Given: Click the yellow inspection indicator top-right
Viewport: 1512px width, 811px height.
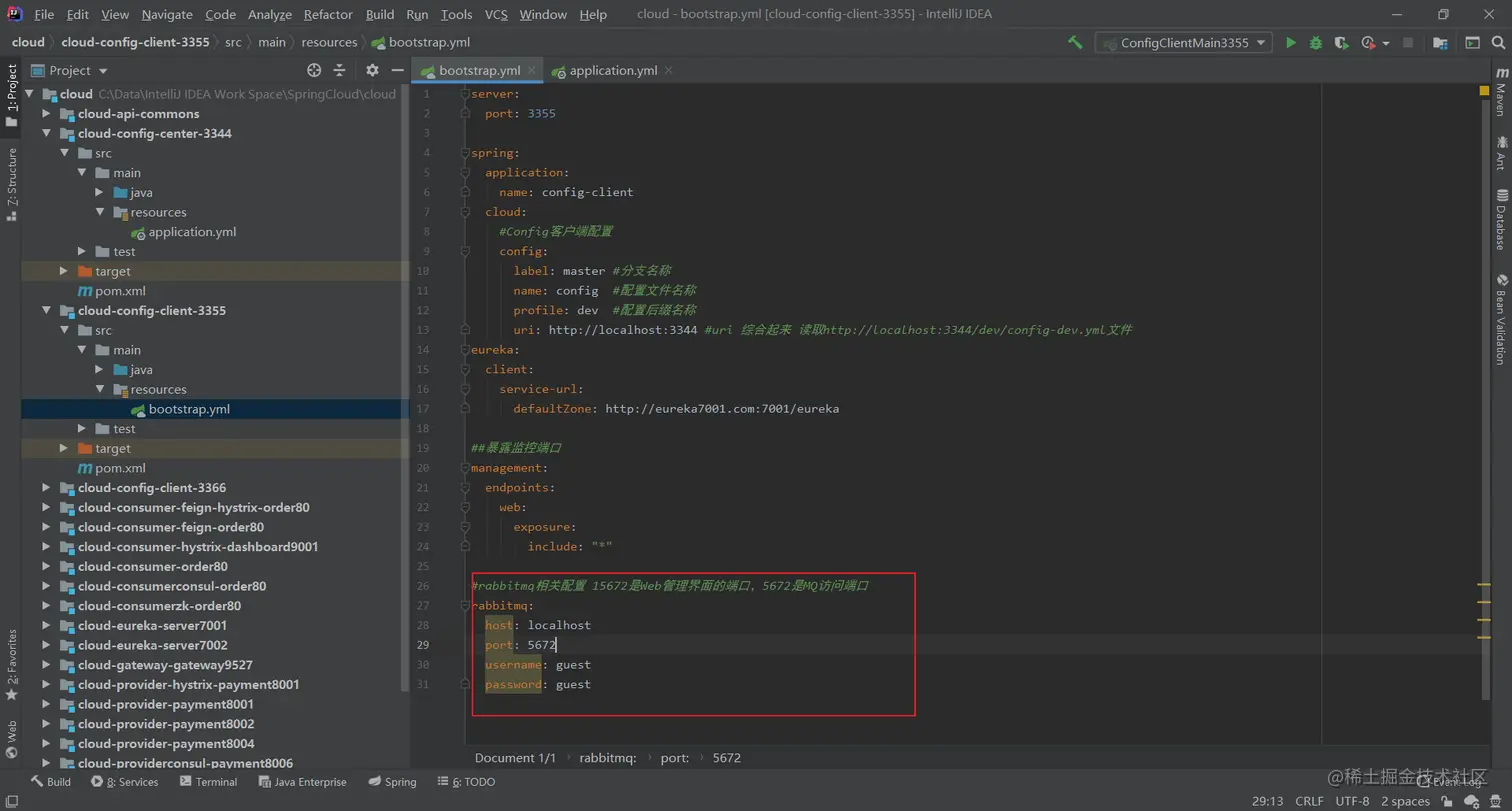Looking at the screenshot, I should (1484, 91).
